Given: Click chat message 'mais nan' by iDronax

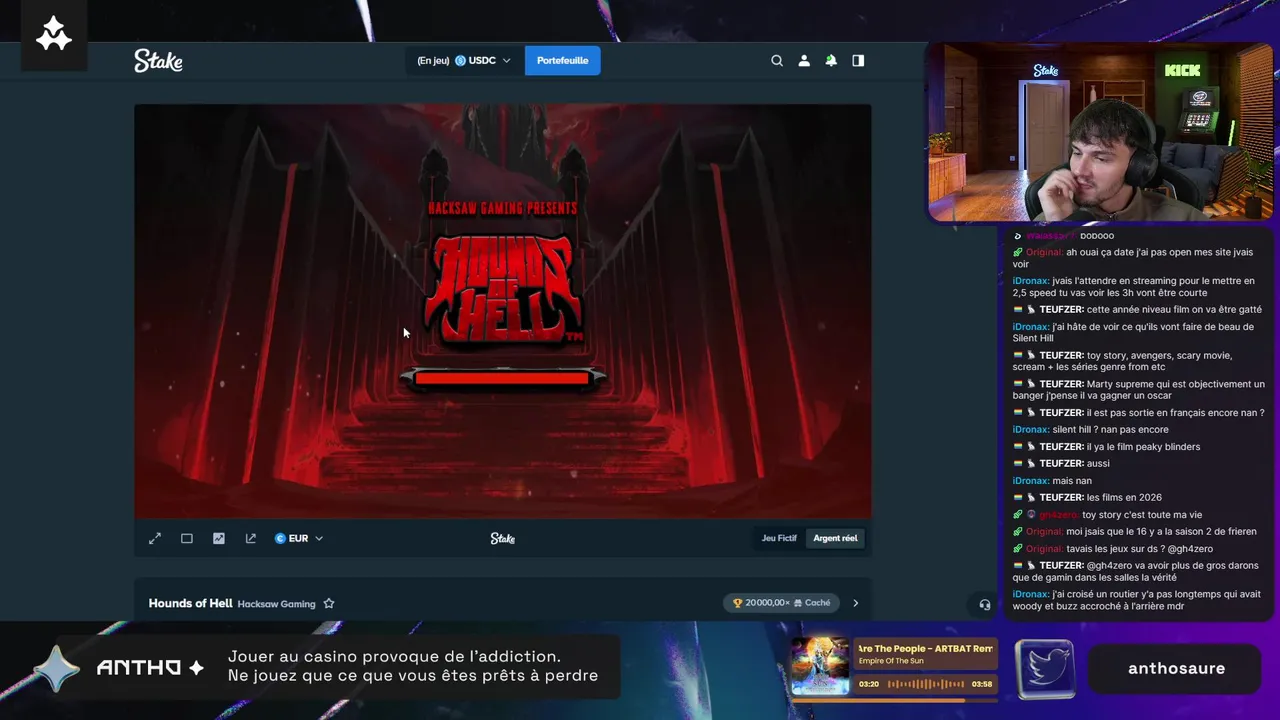Looking at the screenshot, I should (x=1052, y=481).
